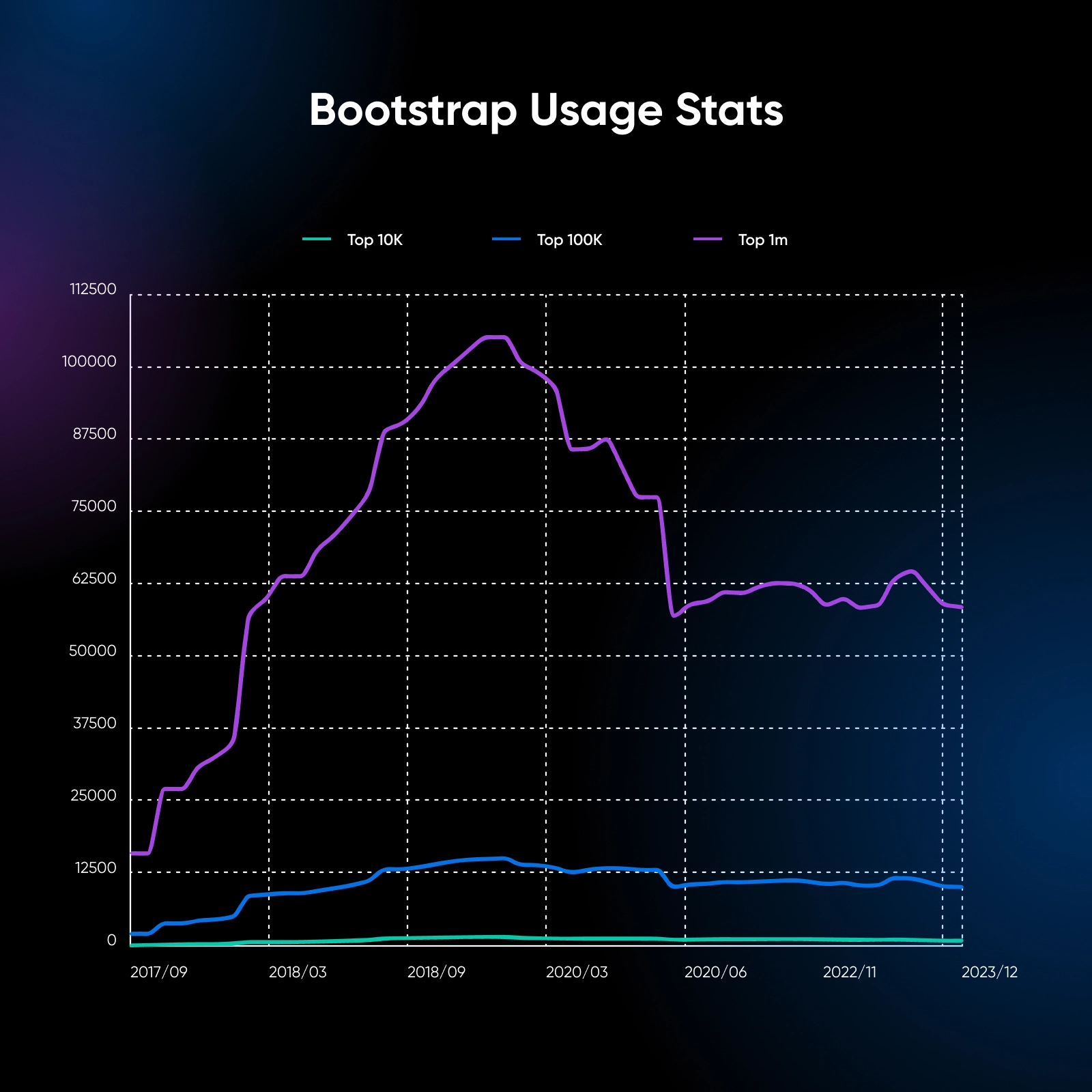Click the 50000 y-axis label
This screenshot has height=1092, width=1092.
tap(93, 651)
